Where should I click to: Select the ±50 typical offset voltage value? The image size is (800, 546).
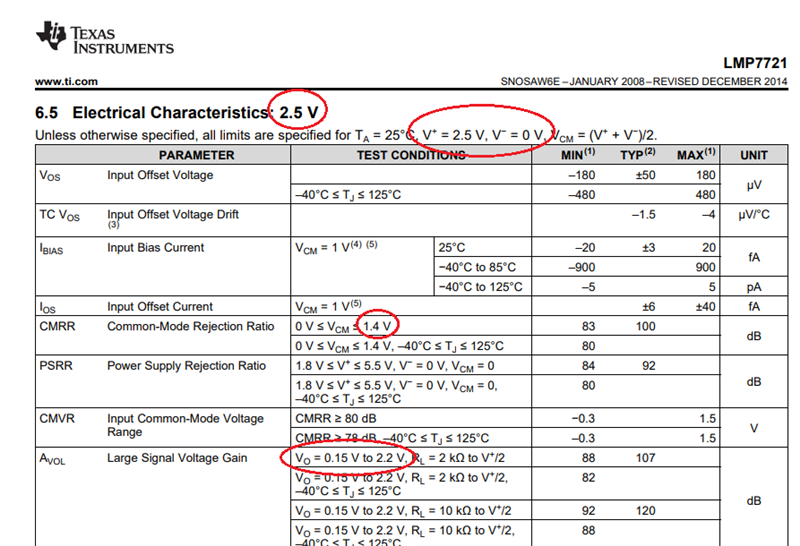click(x=645, y=175)
